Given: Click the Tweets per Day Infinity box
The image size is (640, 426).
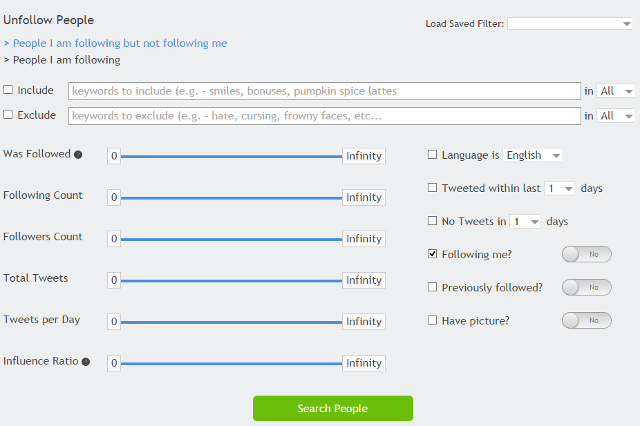Looking at the screenshot, I should pyautogui.click(x=364, y=322).
